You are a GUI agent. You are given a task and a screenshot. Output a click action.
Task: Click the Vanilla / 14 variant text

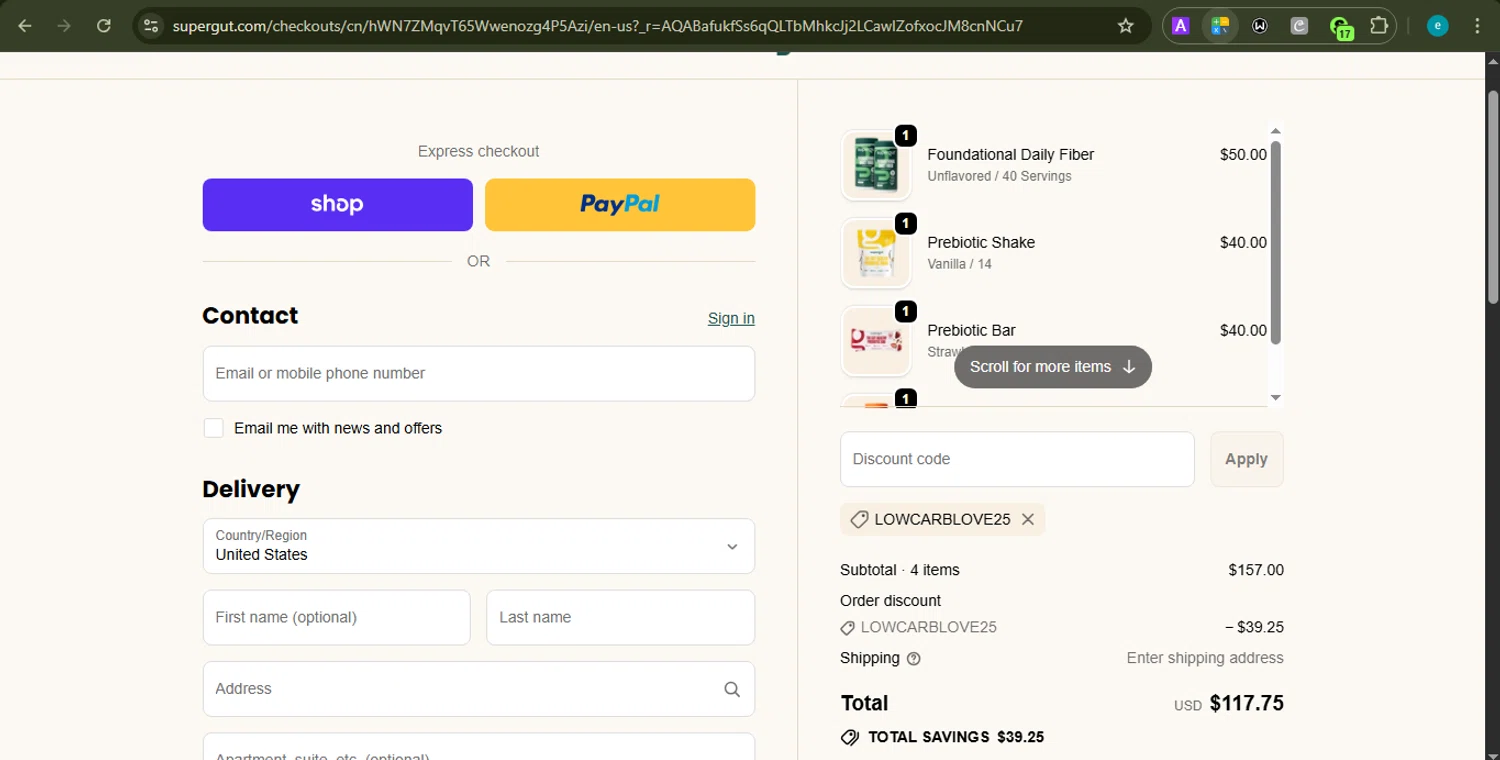(x=959, y=264)
